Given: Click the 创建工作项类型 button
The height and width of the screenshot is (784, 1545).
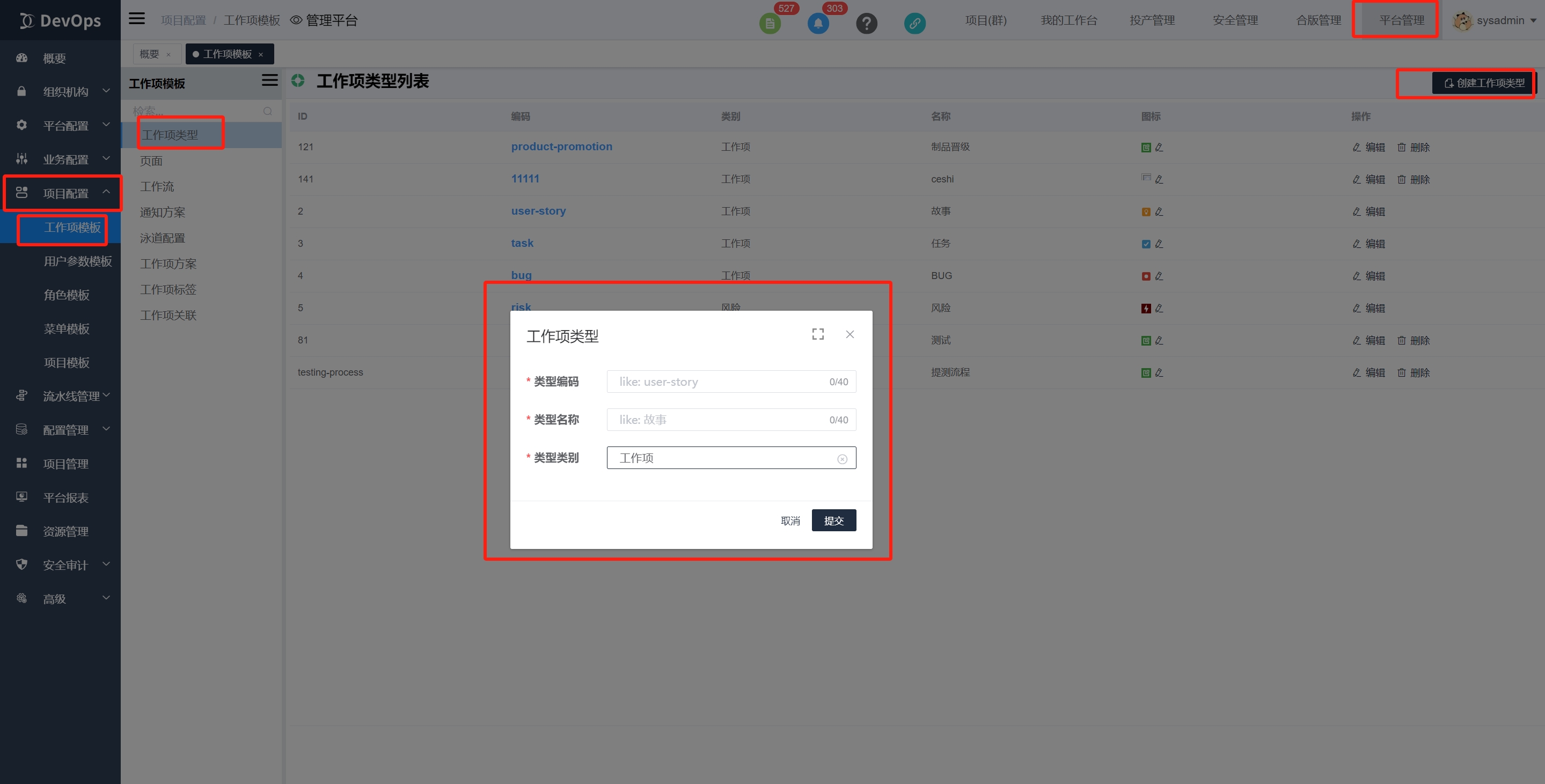Looking at the screenshot, I should click(x=1482, y=83).
